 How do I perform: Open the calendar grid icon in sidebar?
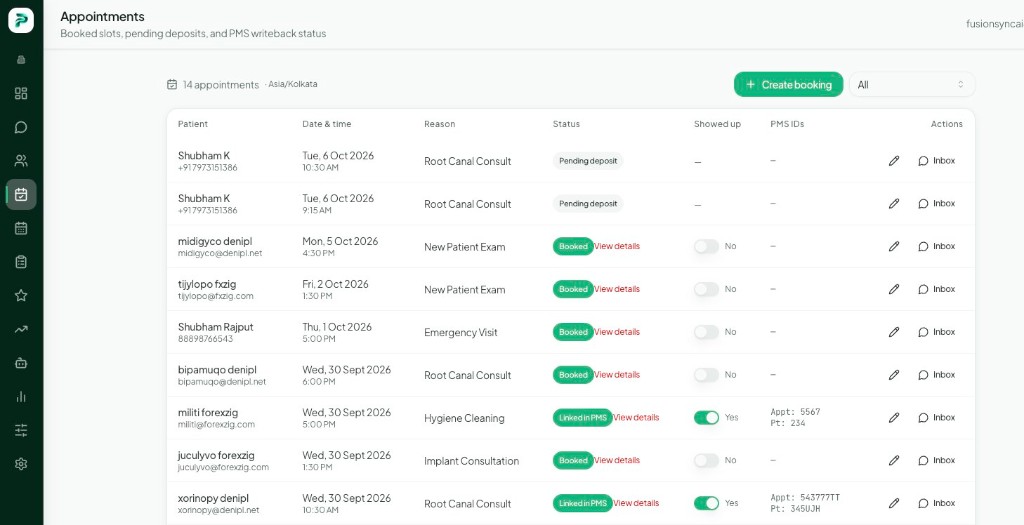[x=21, y=228]
